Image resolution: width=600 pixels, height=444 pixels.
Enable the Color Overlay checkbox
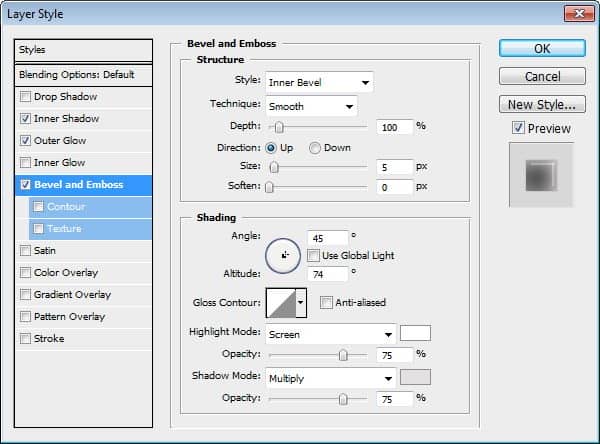[25, 273]
